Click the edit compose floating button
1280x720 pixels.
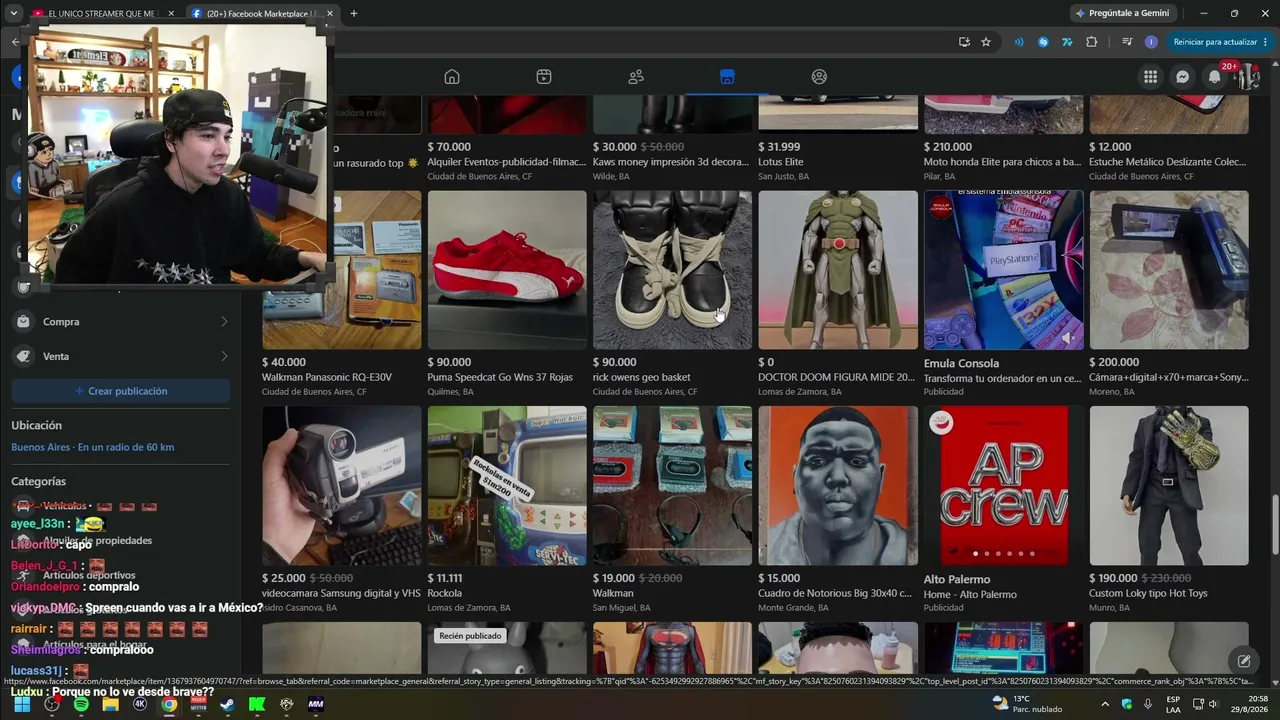[1244, 661]
